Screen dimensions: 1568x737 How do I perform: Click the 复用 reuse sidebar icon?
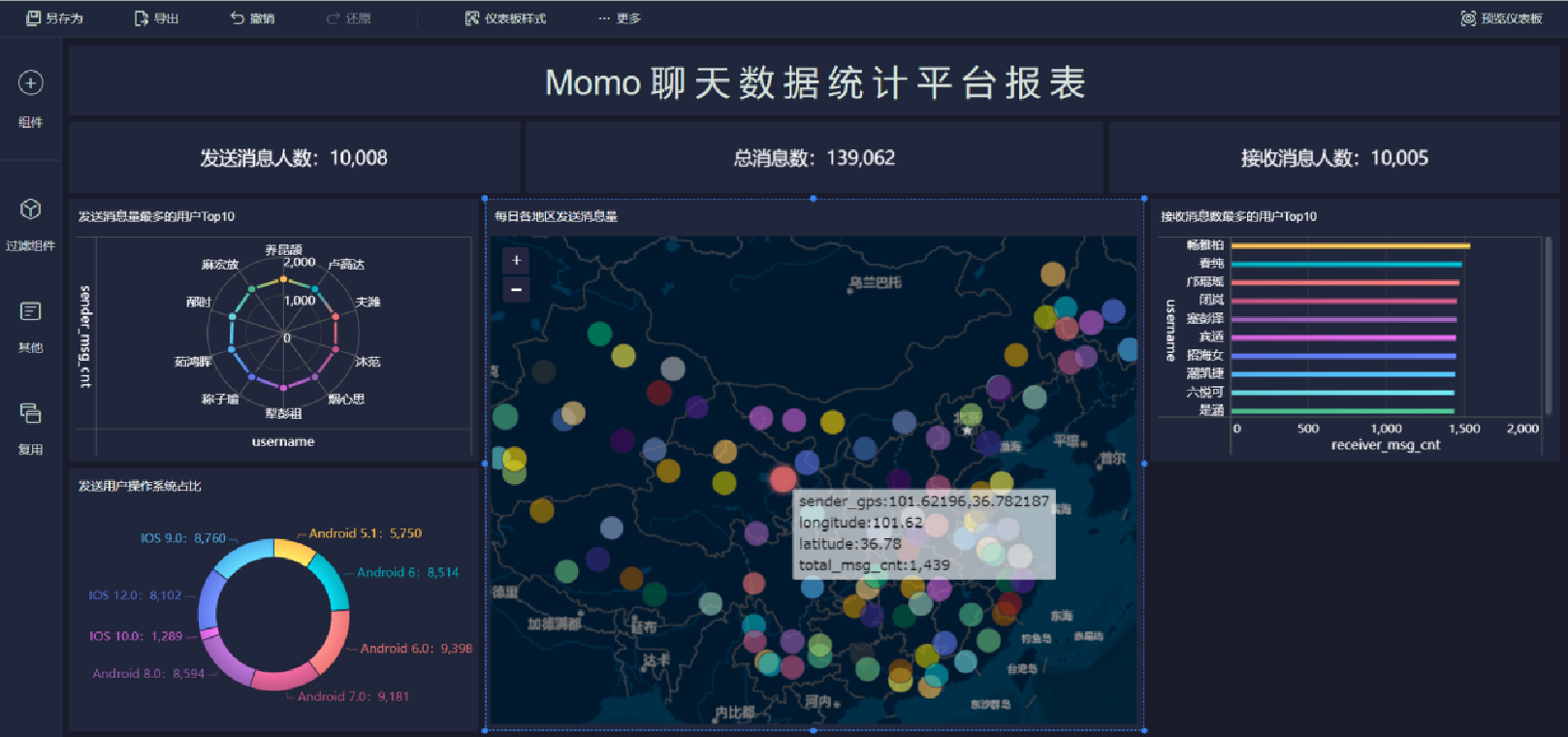tap(31, 413)
